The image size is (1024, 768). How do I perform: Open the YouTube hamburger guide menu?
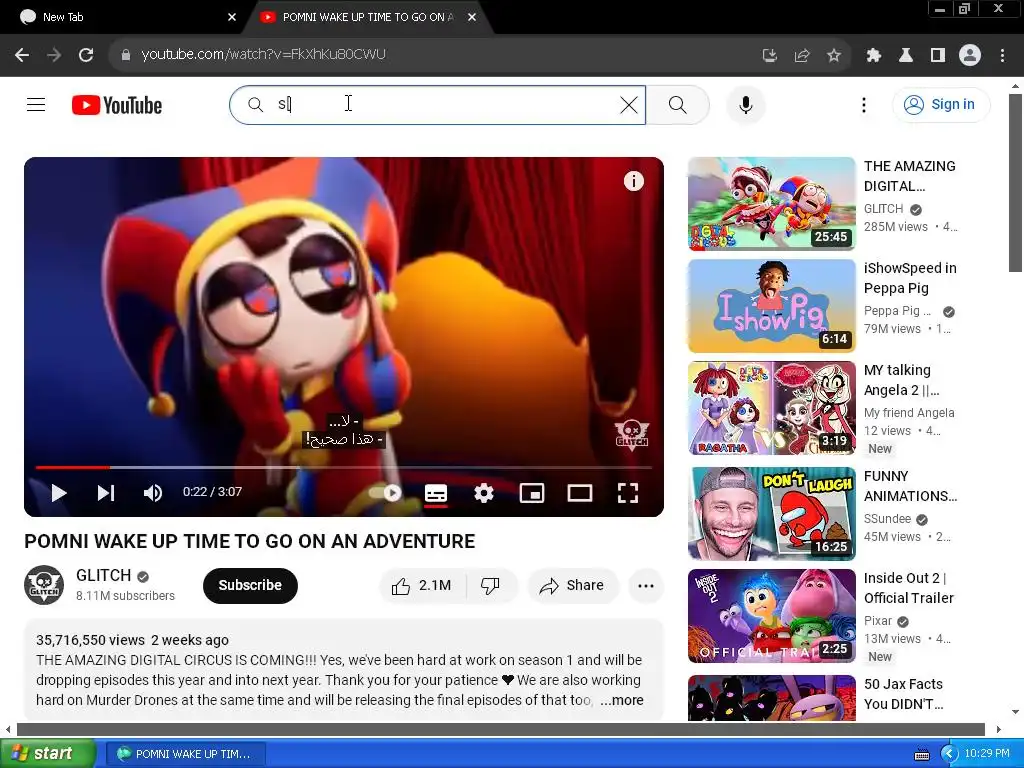point(36,104)
